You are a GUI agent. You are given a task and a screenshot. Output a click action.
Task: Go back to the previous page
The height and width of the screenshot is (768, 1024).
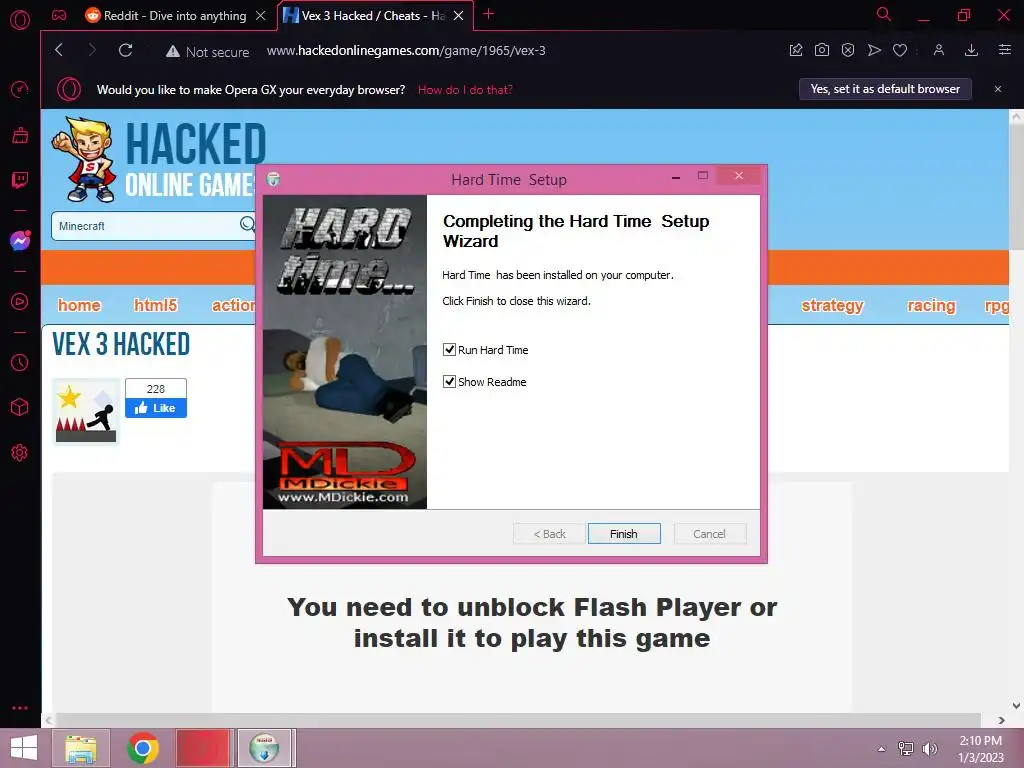pyautogui.click(x=59, y=50)
